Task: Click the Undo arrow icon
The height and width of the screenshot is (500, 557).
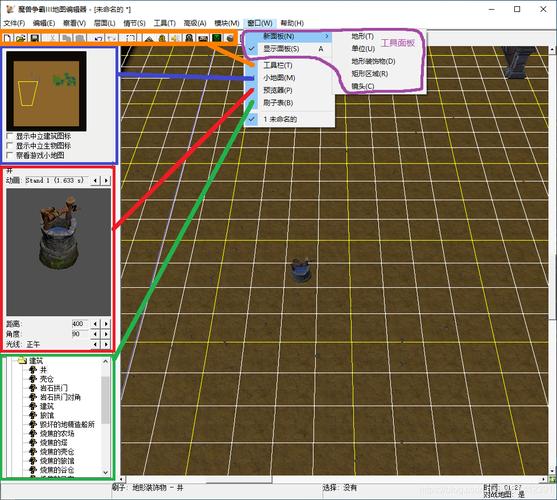Action: [99, 38]
